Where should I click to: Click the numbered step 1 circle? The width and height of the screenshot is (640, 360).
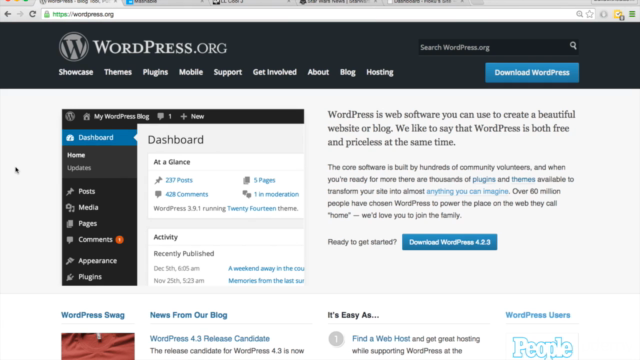(336, 339)
